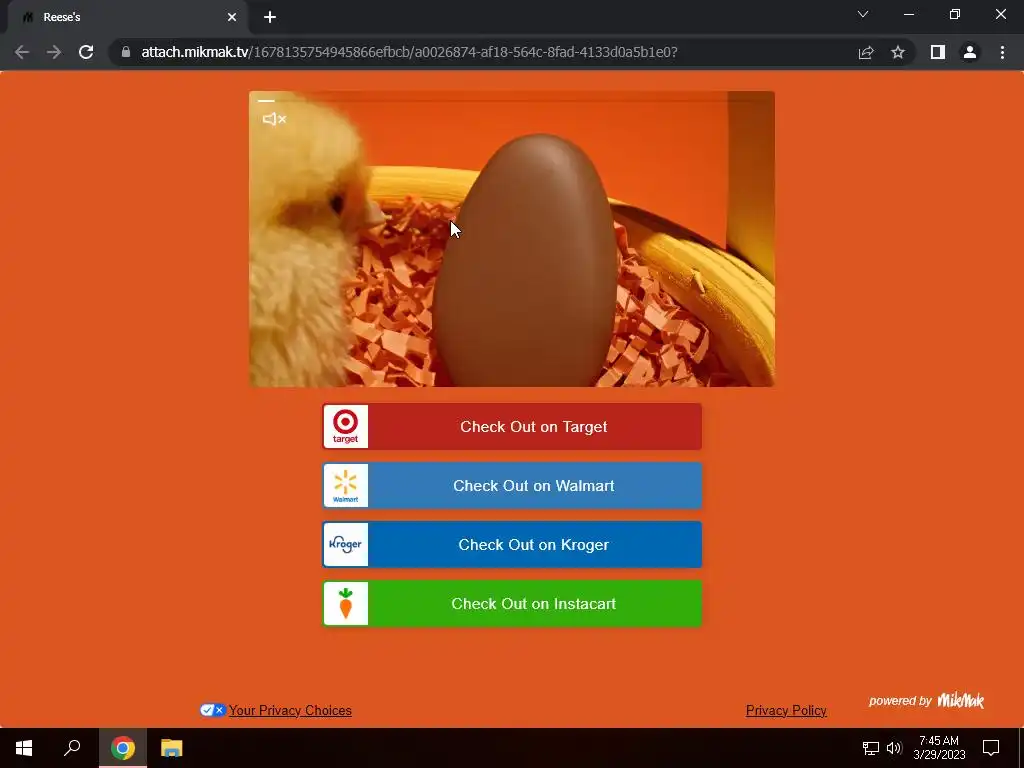Click the Kroger logo
The image size is (1024, 768).
(x=345, y=545)
